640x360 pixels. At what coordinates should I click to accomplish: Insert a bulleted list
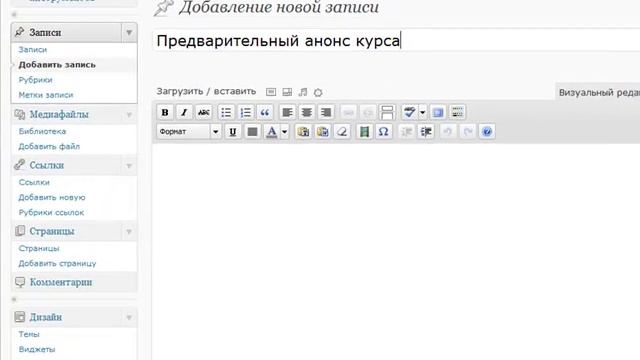226,112
